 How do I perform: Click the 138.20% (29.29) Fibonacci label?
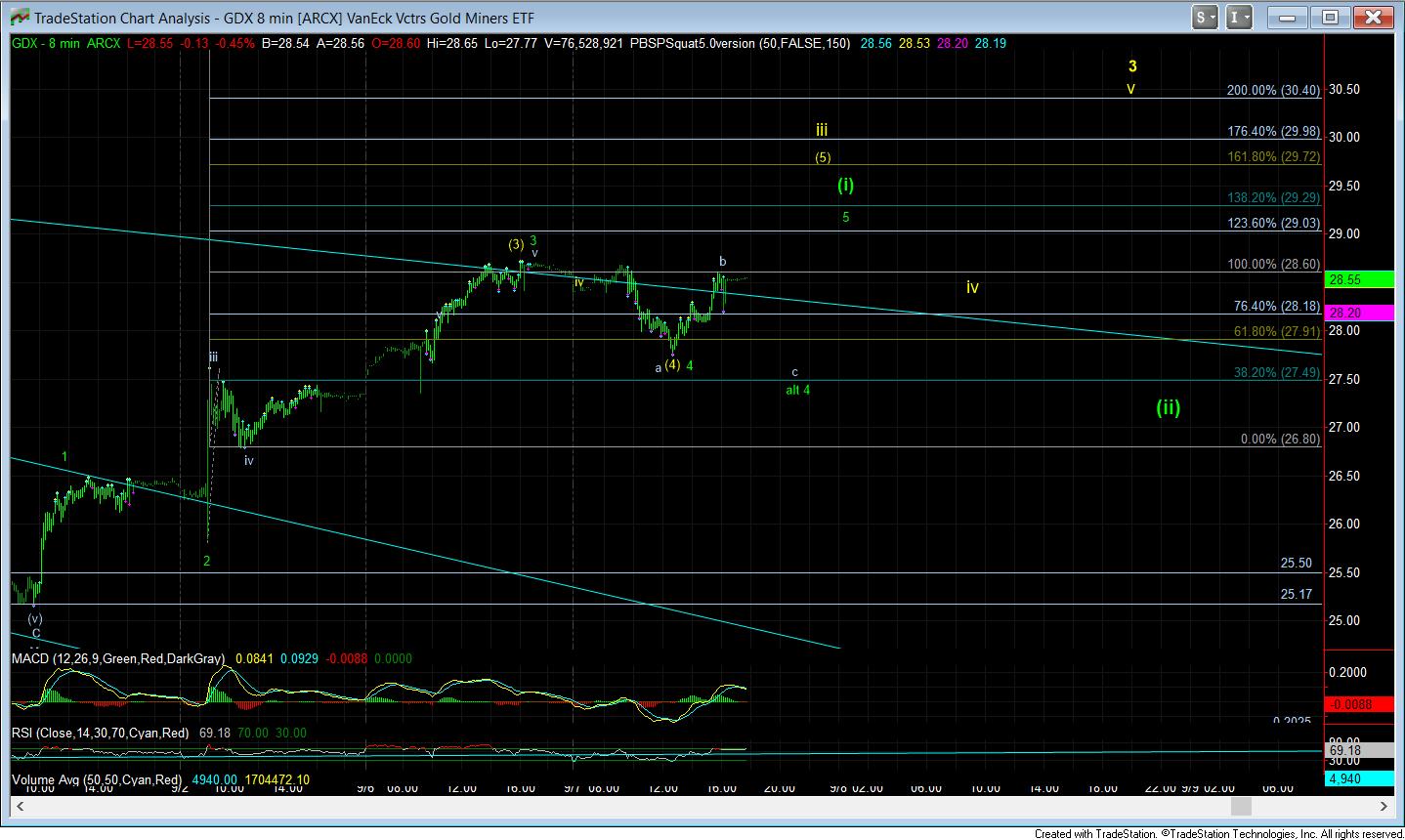pos(1273,197)
